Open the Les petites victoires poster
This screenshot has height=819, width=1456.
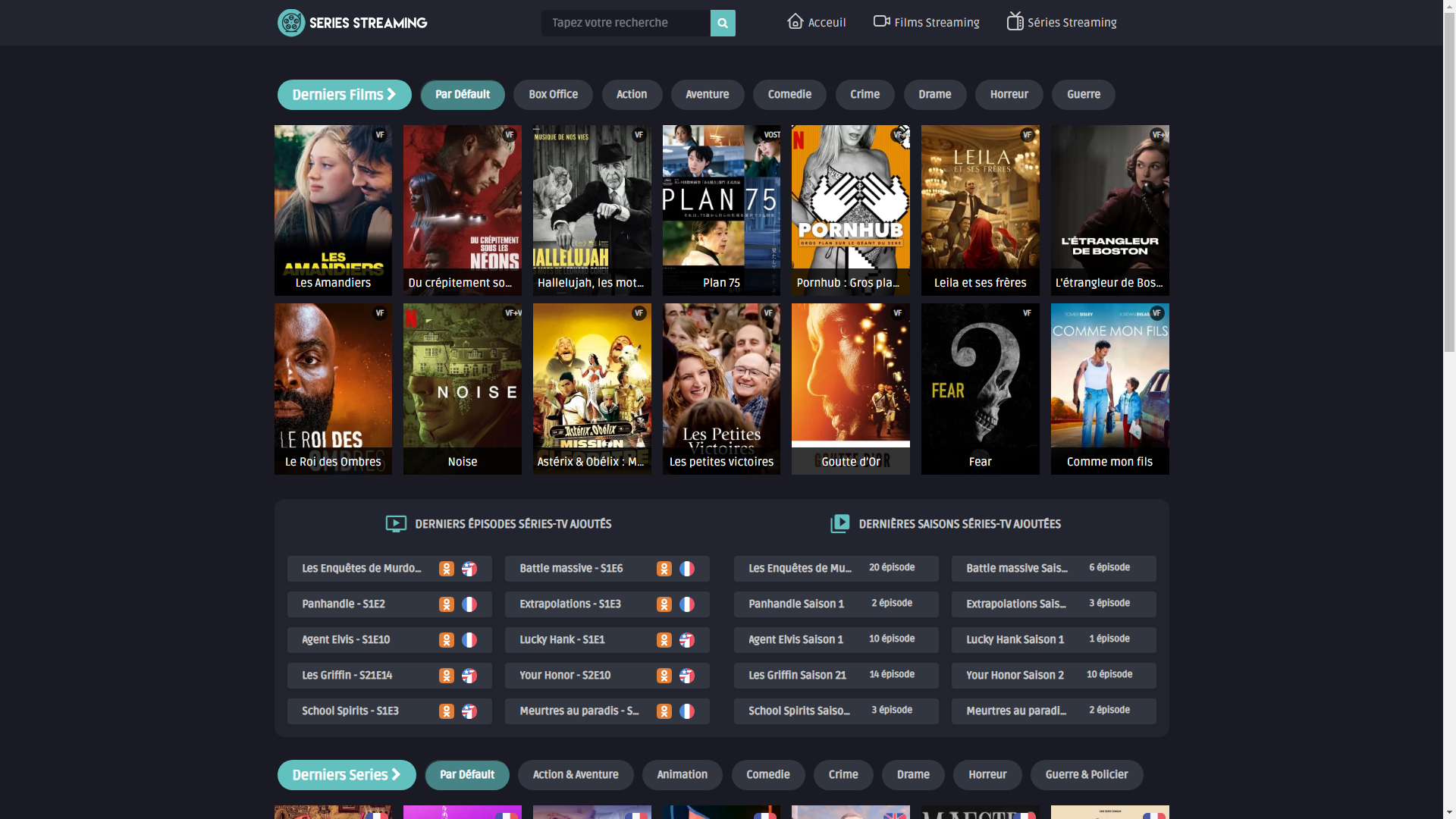click(x=721, y=389)
